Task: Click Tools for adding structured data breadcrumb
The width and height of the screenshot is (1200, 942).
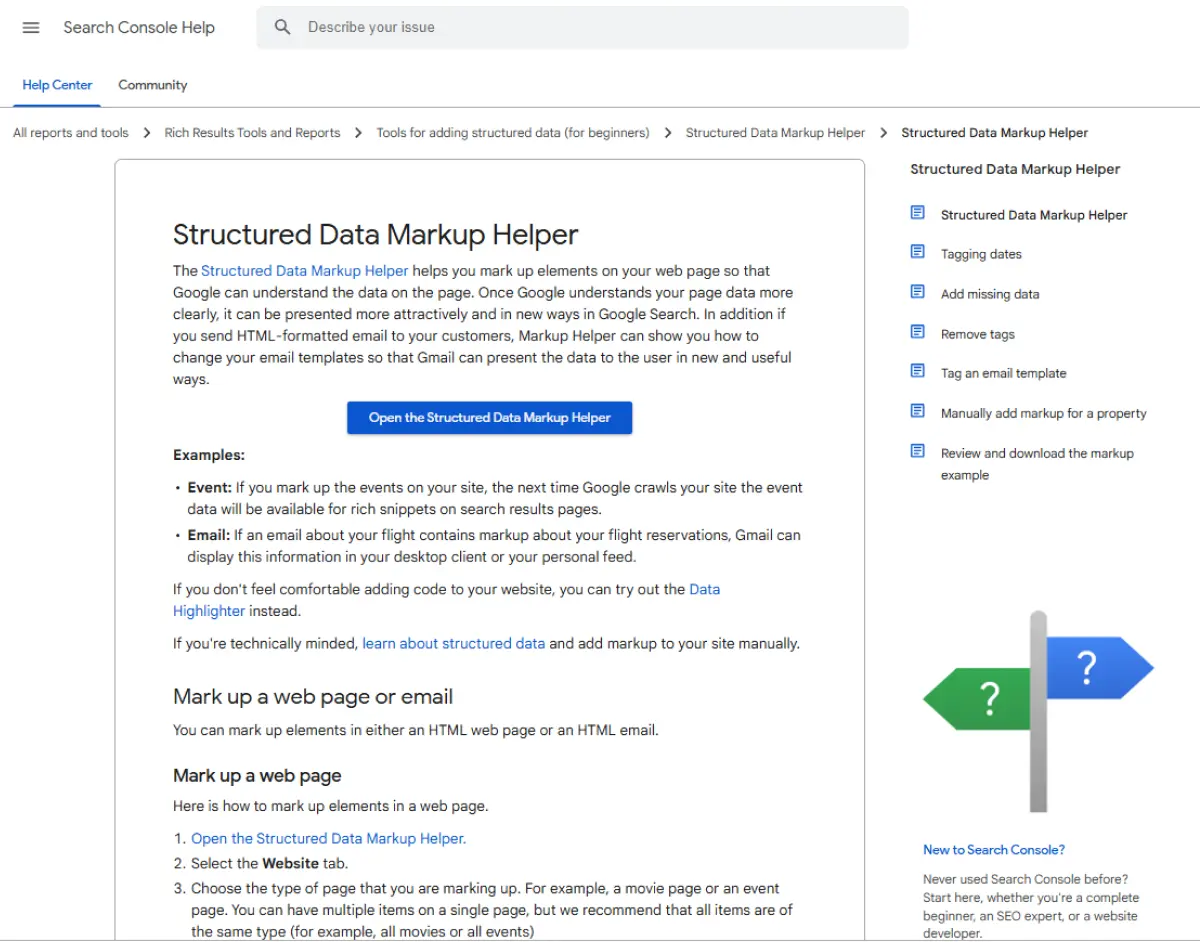Action: click(513, 132)
